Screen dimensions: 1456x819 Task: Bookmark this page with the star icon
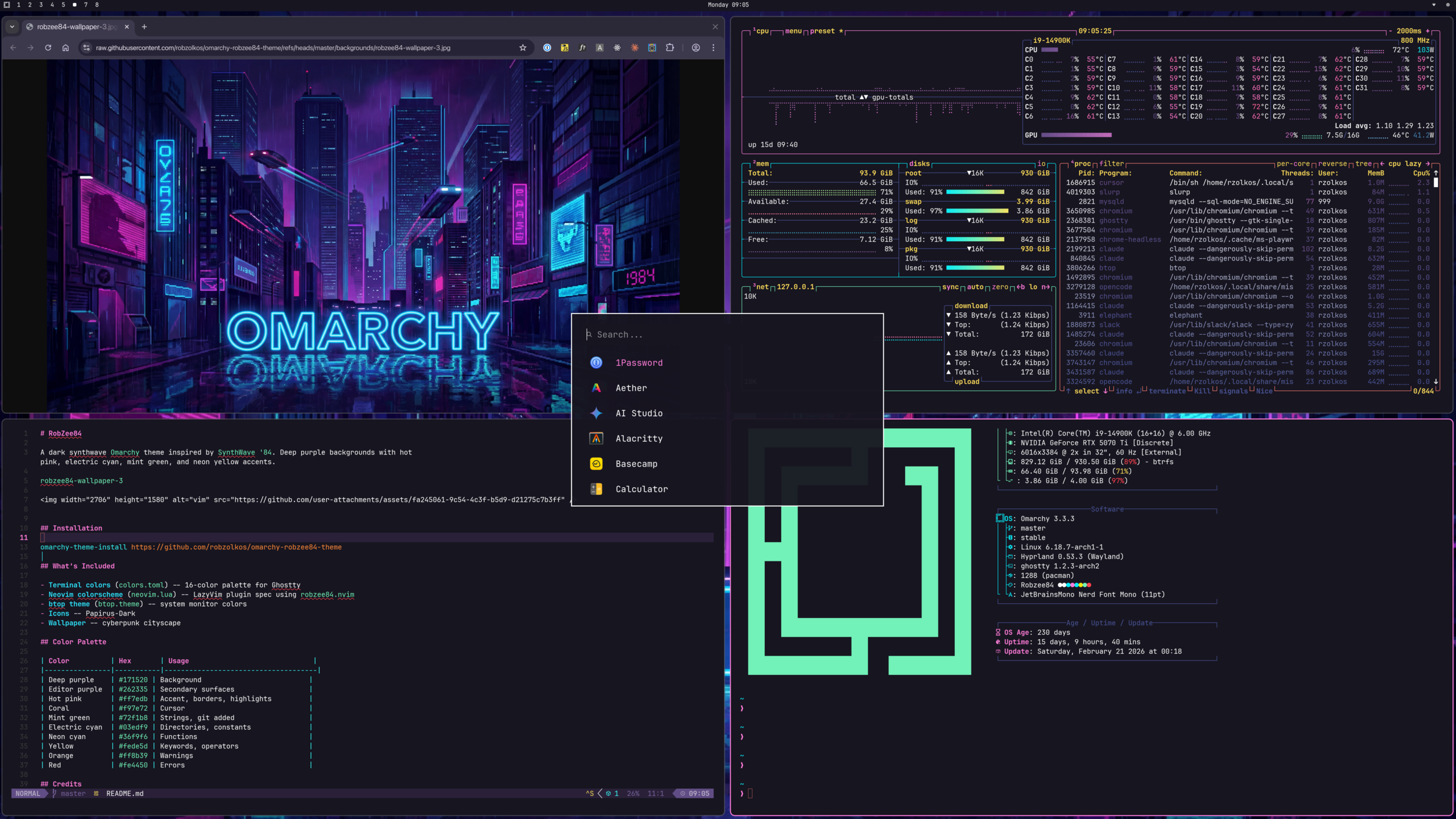pyautogui.click(x=522, y=47)
